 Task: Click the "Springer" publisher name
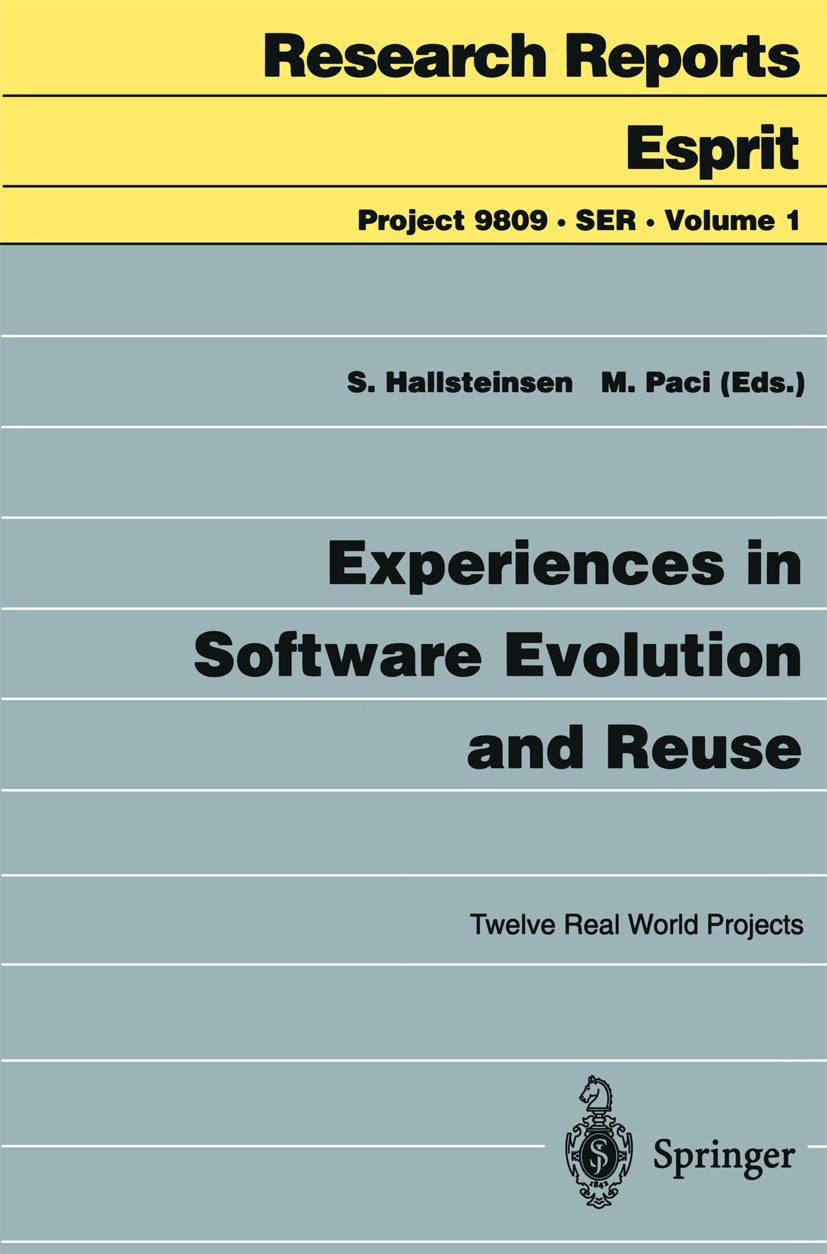[x=724, y=1155]
